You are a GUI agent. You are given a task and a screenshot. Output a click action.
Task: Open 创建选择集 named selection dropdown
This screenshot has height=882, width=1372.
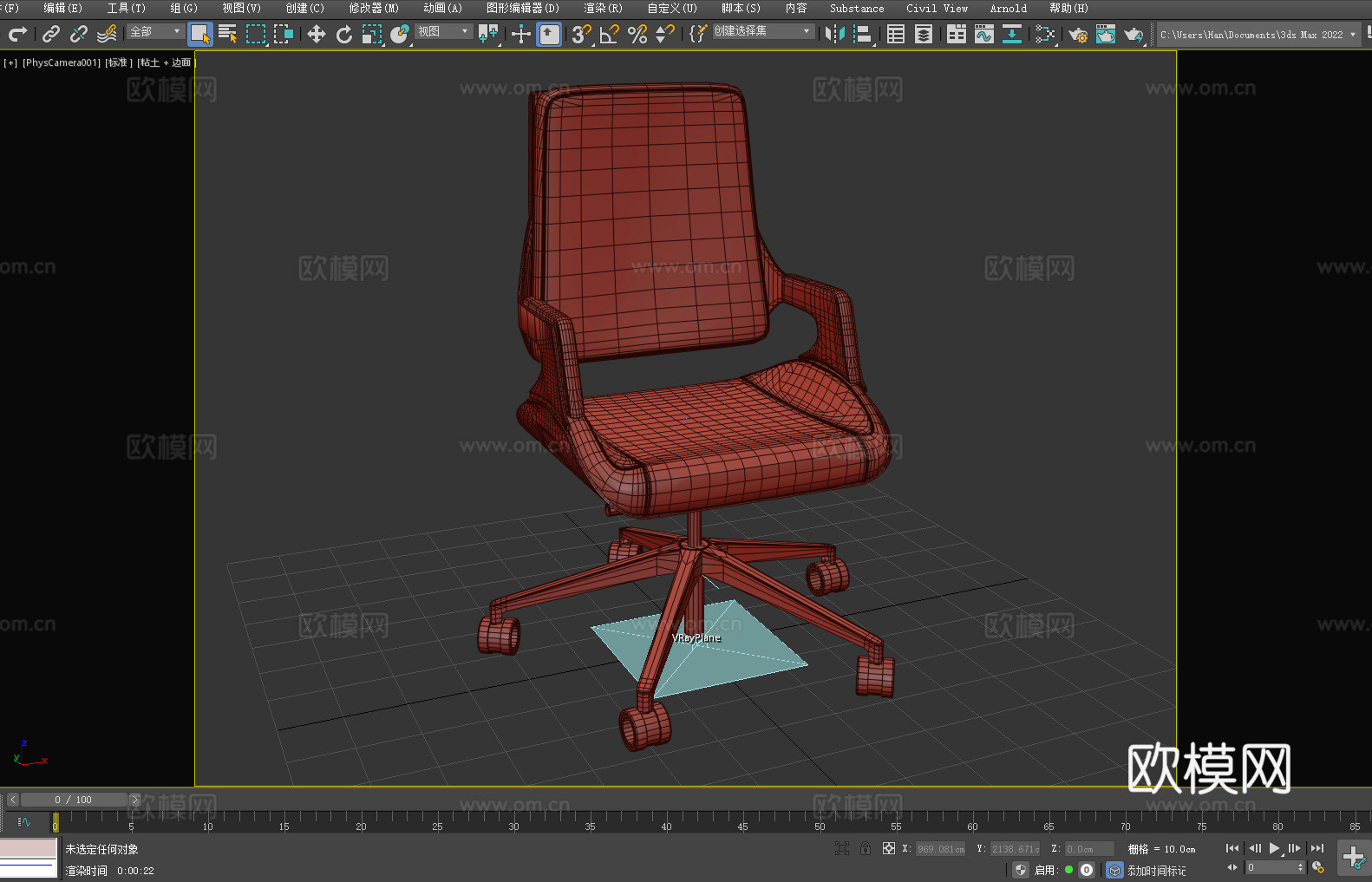763,31
